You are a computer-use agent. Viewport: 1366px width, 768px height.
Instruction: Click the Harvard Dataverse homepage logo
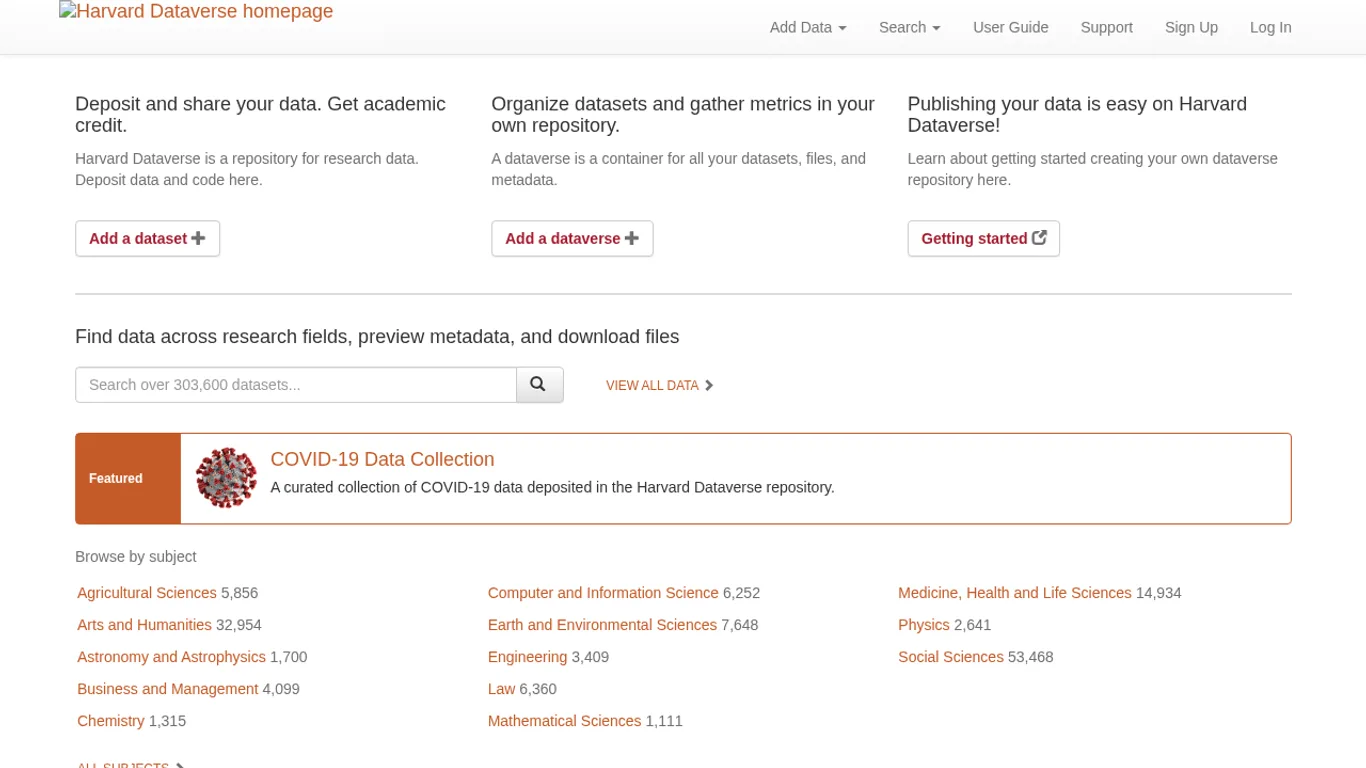tap(196, 12)
